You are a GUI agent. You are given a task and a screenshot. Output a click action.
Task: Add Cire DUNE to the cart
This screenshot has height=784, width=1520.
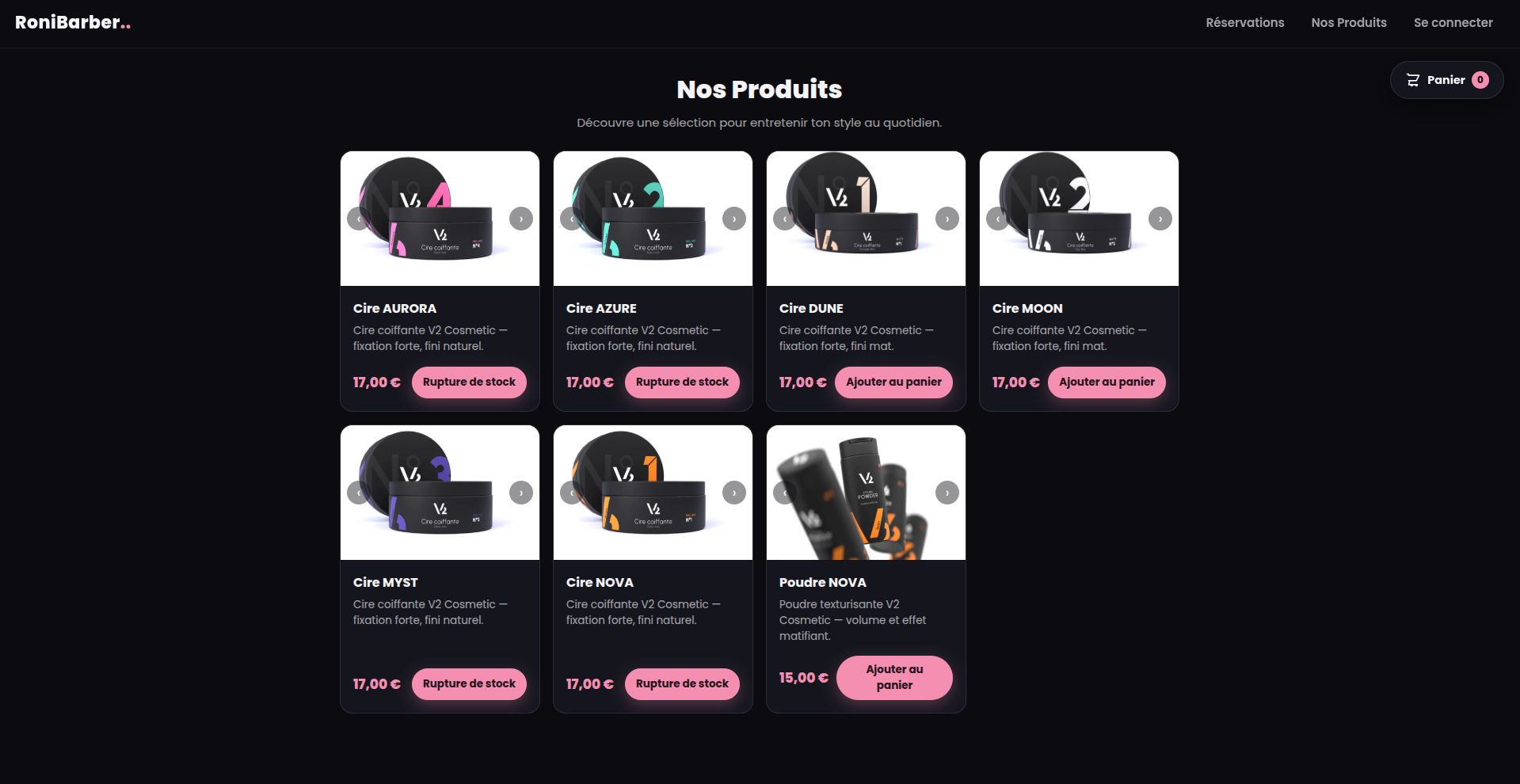point(893,382)
